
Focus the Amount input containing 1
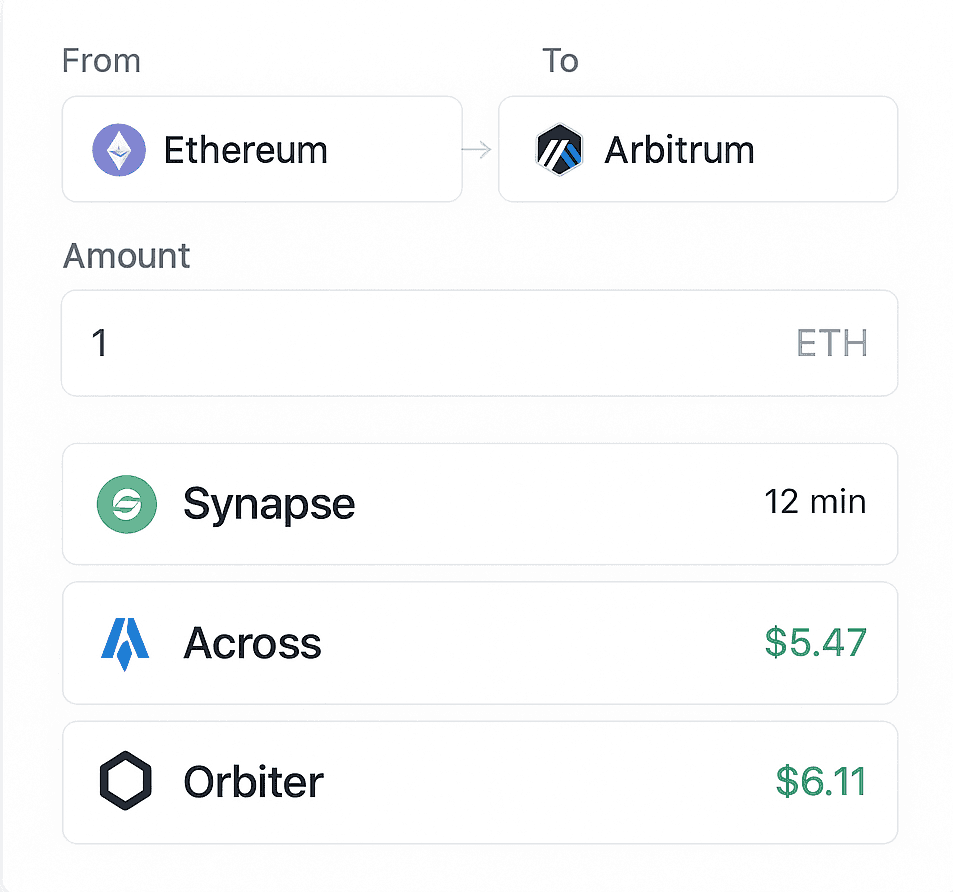(400, 344)
